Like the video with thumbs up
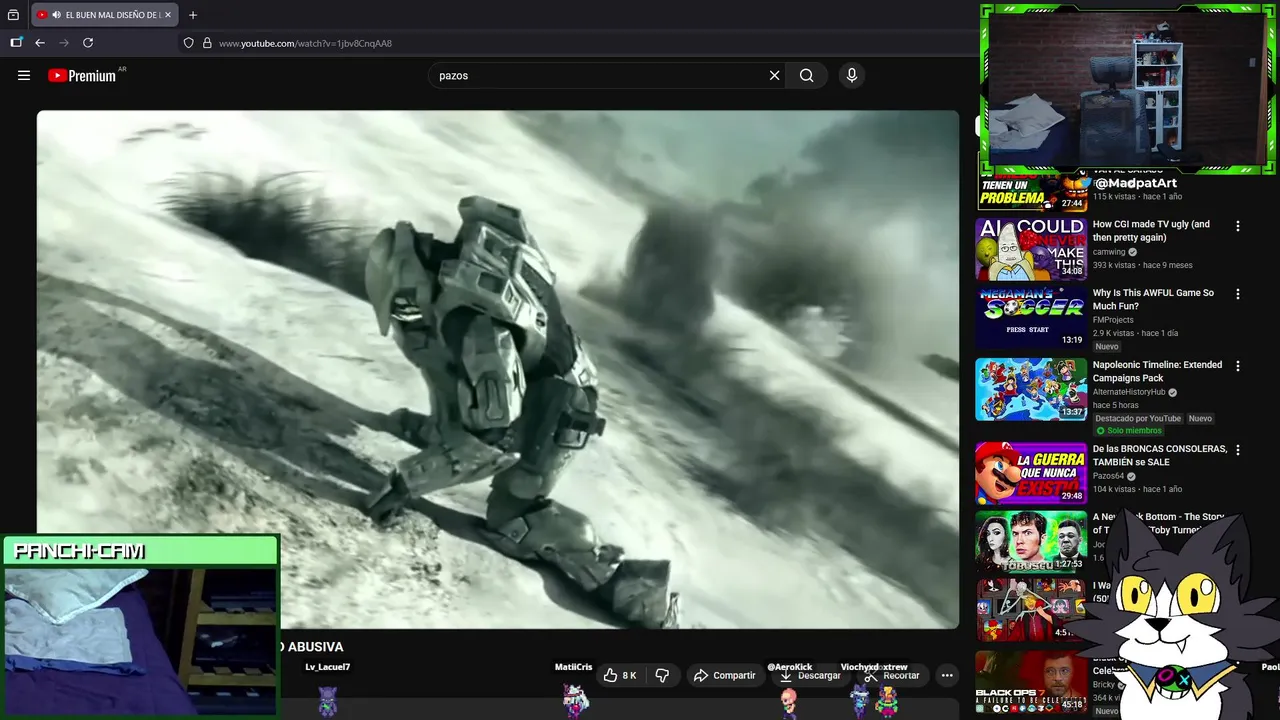This screenshot has height=720, width=1280. click(610, 675)
